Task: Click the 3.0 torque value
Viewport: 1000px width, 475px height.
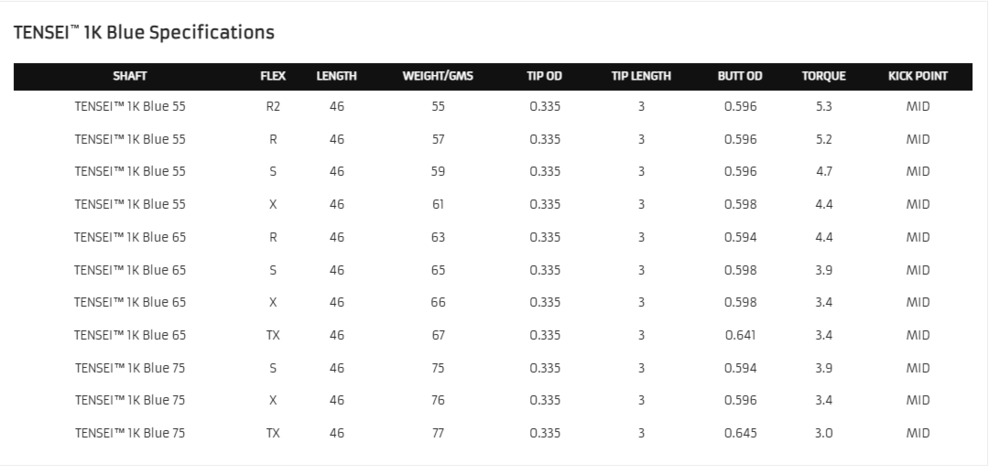Action: coord(824,434)
